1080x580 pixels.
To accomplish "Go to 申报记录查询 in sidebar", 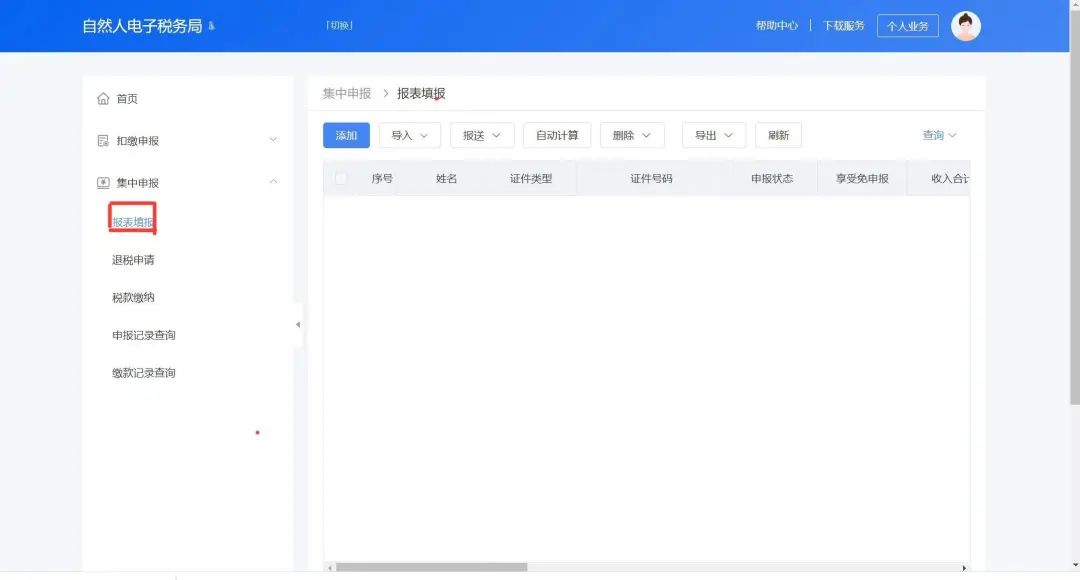I will tap(144, 335).
